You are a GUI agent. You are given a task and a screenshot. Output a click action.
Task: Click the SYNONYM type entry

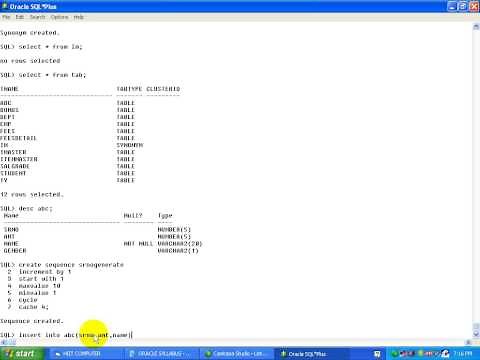[130, 145]
